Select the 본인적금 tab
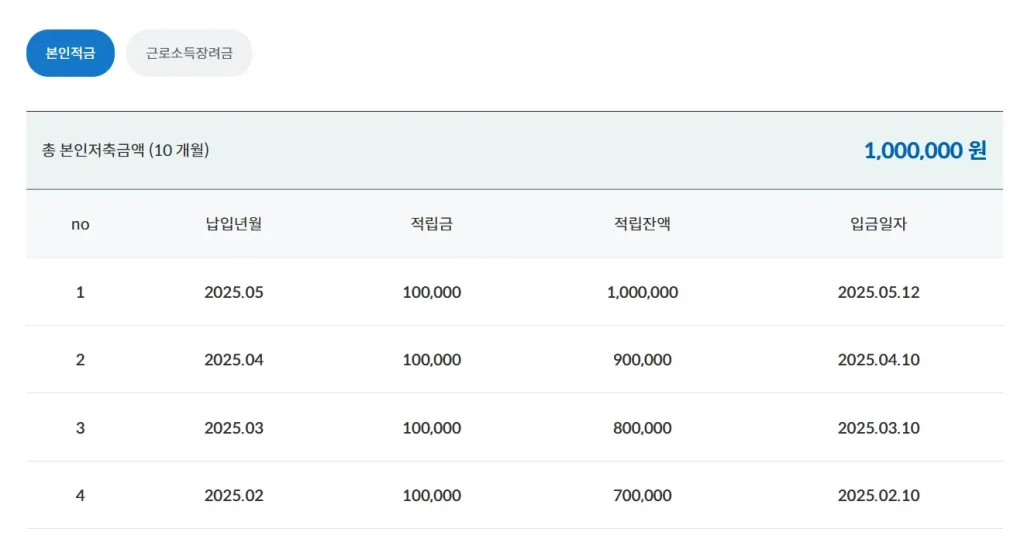Viewport: 1024px width, 536px height. point(70,53)
